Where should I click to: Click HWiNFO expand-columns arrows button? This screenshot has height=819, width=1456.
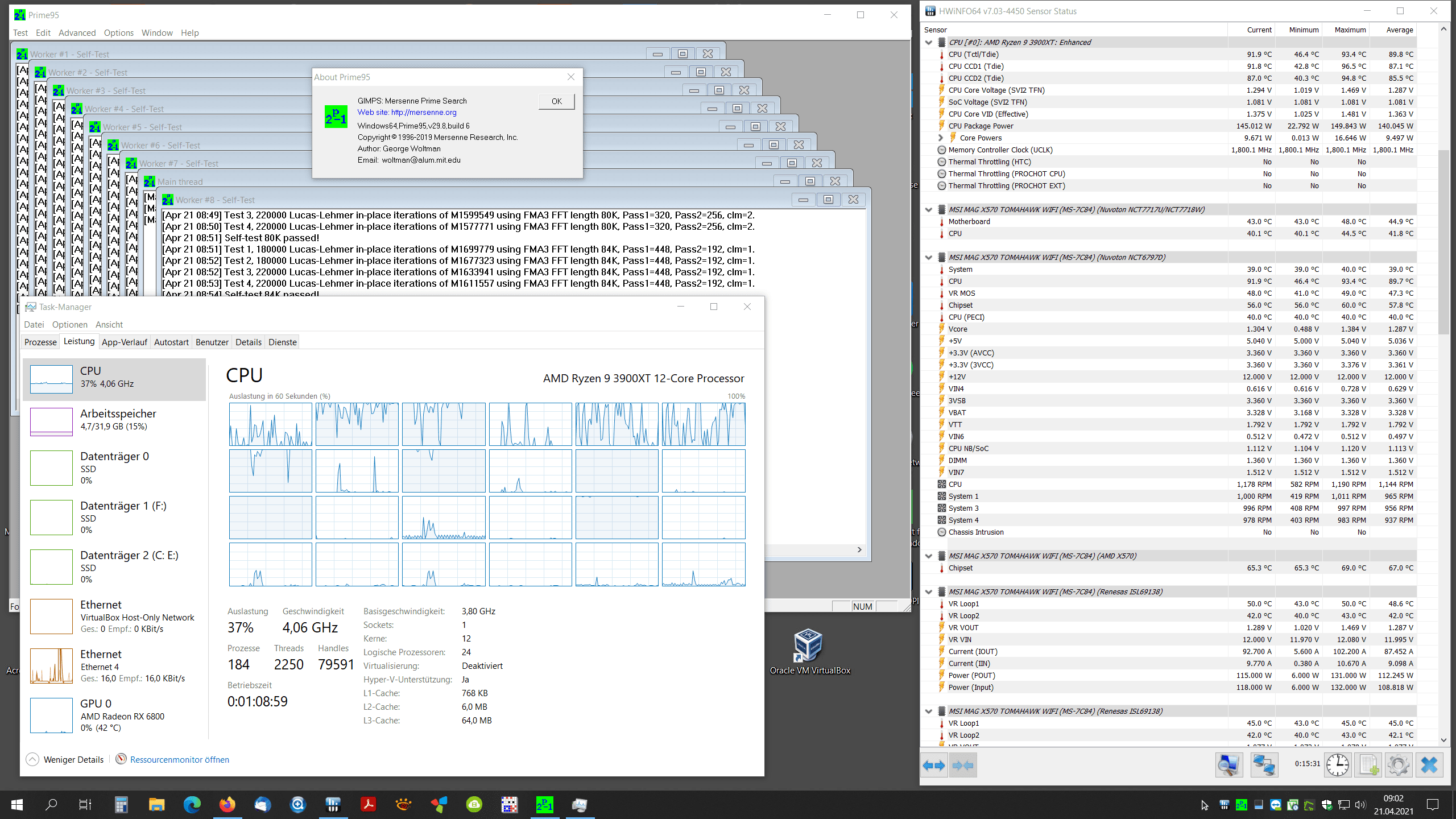click(934, 765)
